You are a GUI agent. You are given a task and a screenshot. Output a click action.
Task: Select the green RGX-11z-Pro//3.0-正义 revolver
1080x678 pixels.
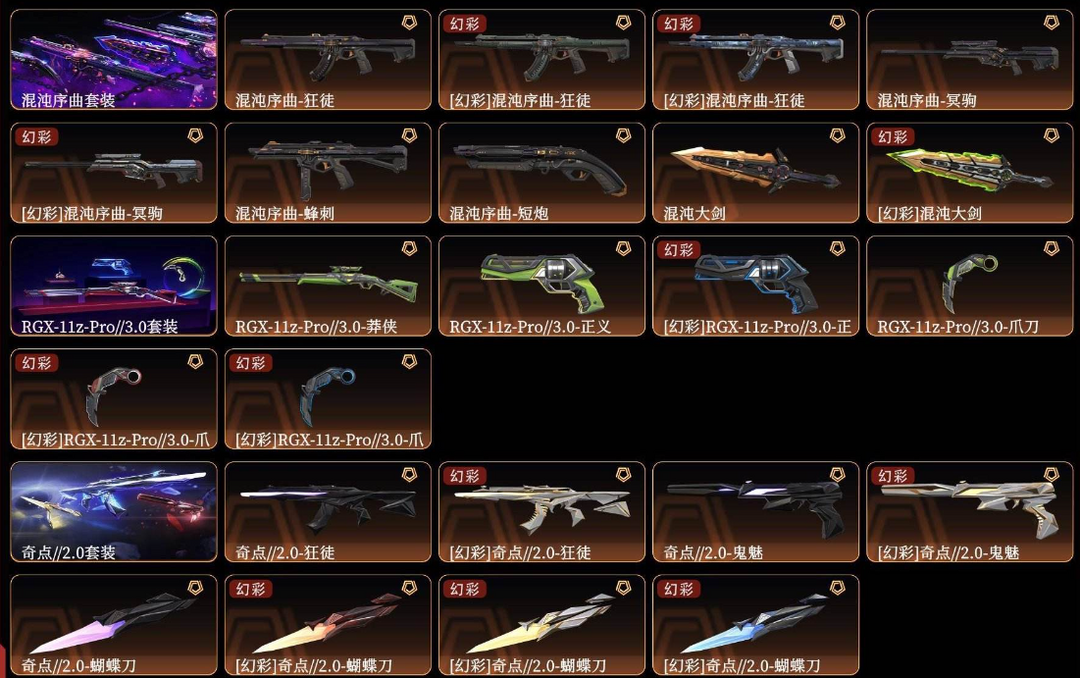[542, 286]
